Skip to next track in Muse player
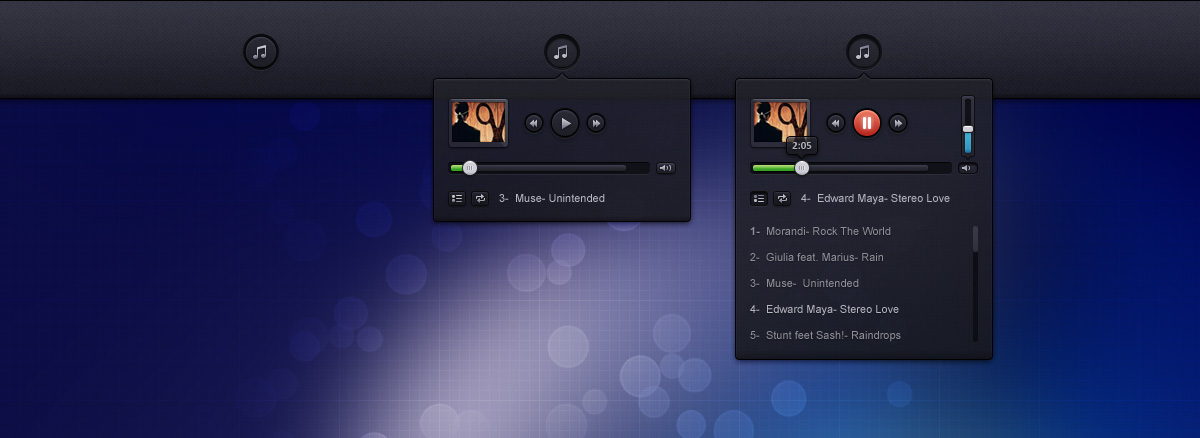1200x438 pixels. click(x=596, y=123)
